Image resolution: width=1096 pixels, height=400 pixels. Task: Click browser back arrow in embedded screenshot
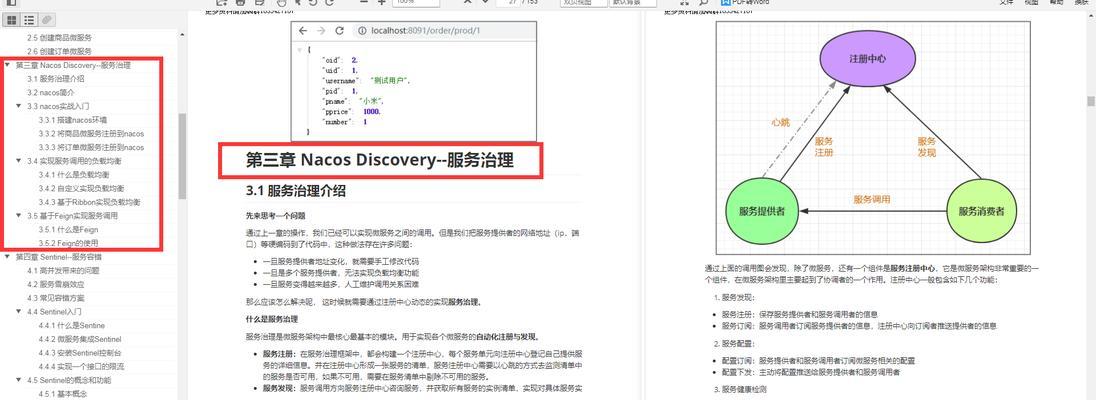(x=303, y=31)
